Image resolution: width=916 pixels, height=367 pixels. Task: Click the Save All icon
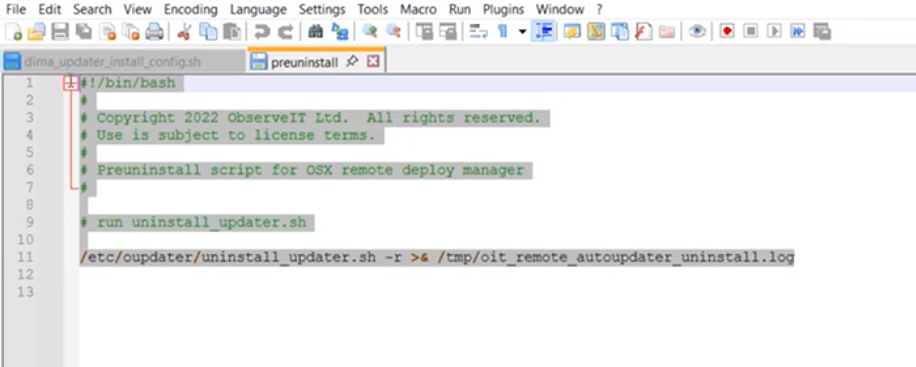tap(84, 32)
